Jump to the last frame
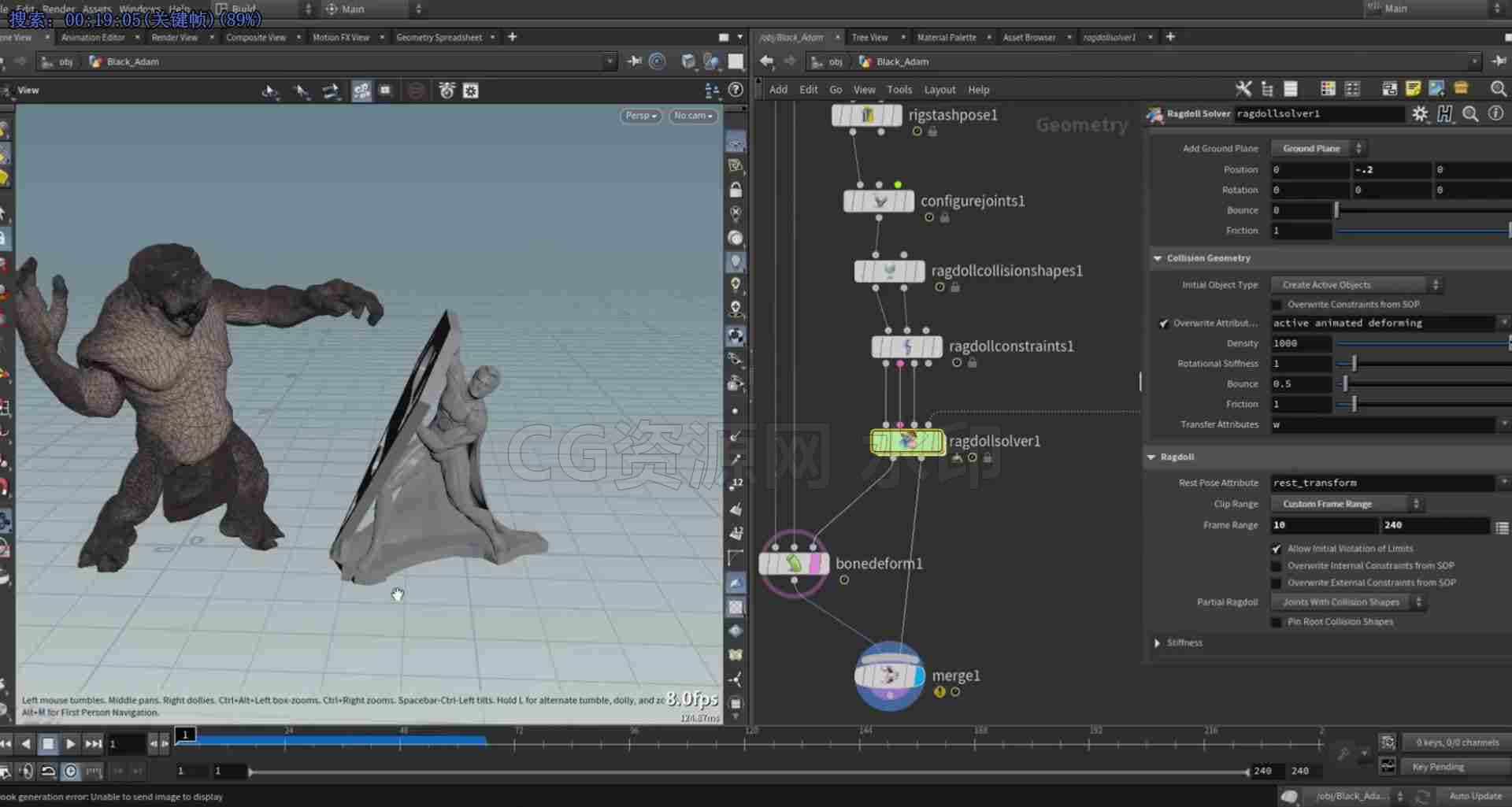 point(93,743)
